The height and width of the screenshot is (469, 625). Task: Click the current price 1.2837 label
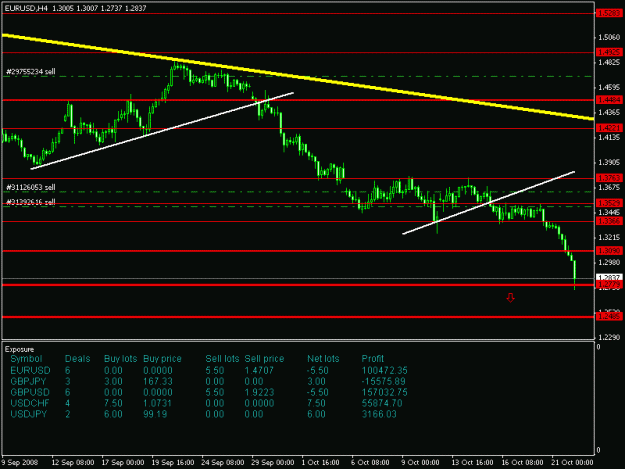[x=609, y=277]
